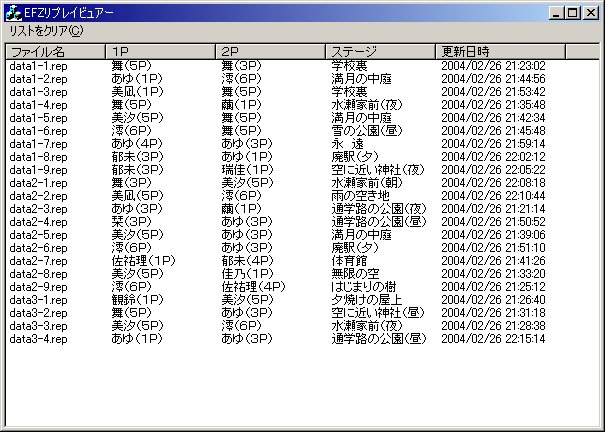Sort list by 1P column header

point(160,51)
